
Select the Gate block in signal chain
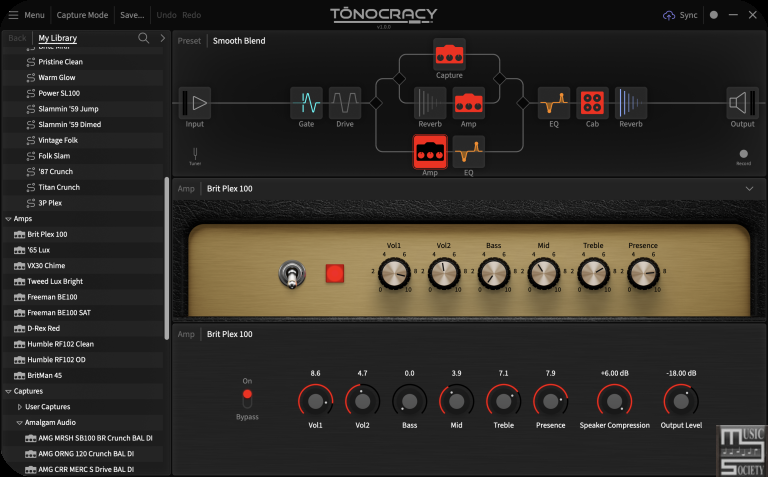[x=306, y=103]
